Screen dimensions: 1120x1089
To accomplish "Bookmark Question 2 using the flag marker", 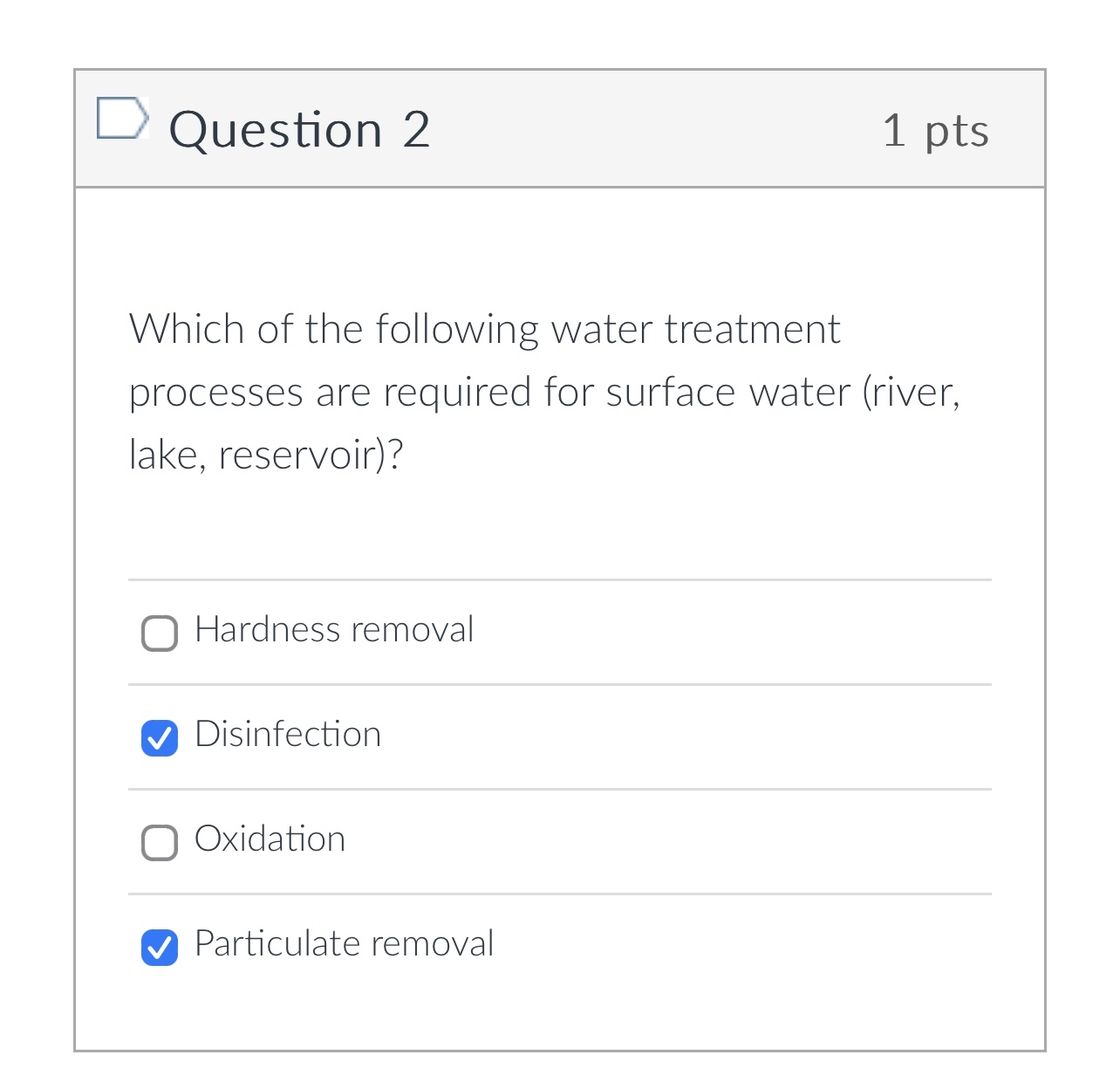I will coord(123,118).
